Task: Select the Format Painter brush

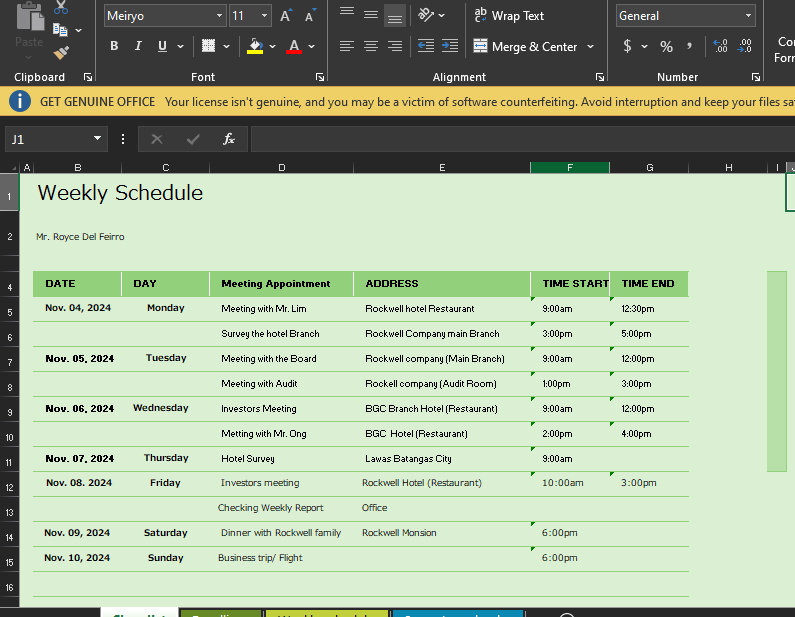Action: [61, 52]
